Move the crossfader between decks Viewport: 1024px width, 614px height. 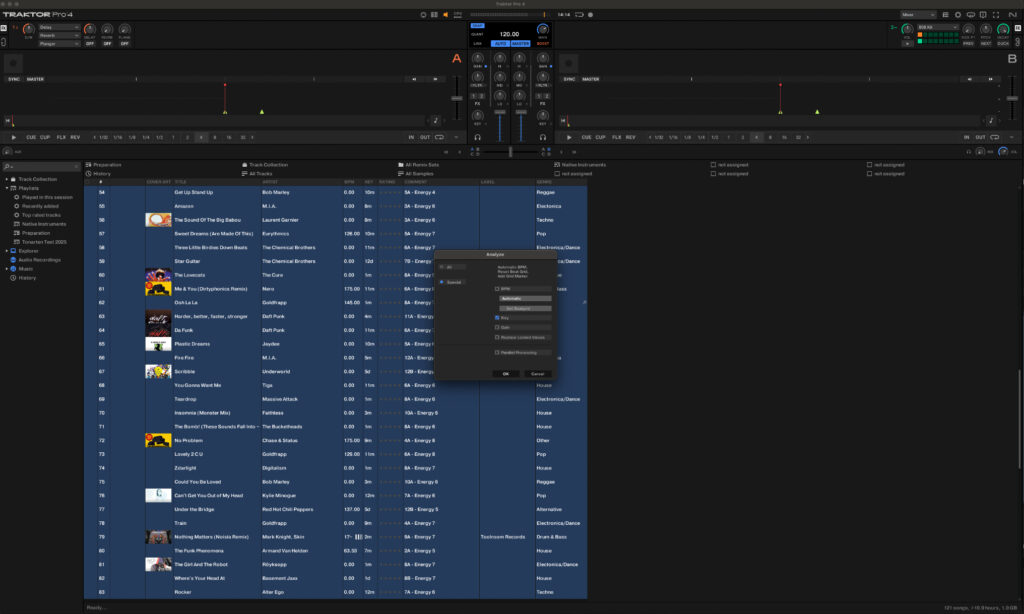pos(510,151)
